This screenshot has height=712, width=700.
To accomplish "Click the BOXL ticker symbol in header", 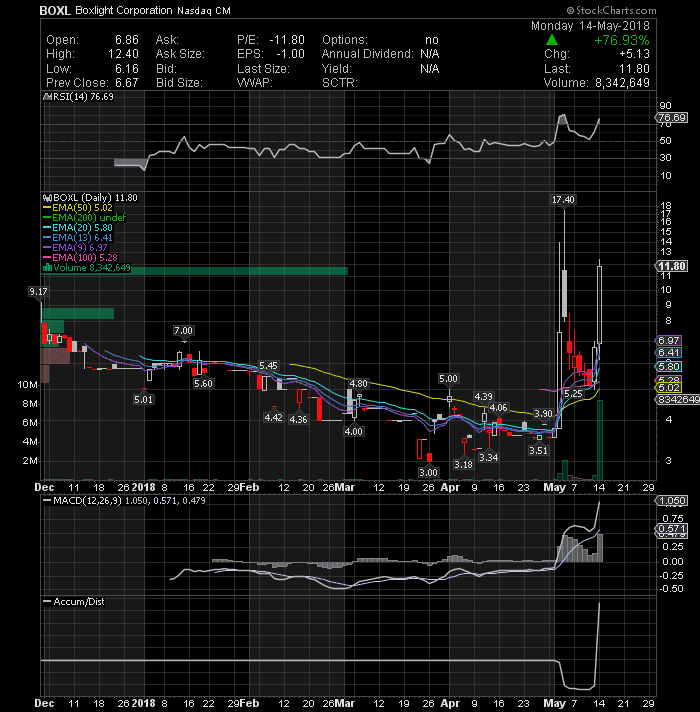I will point(55,10).
